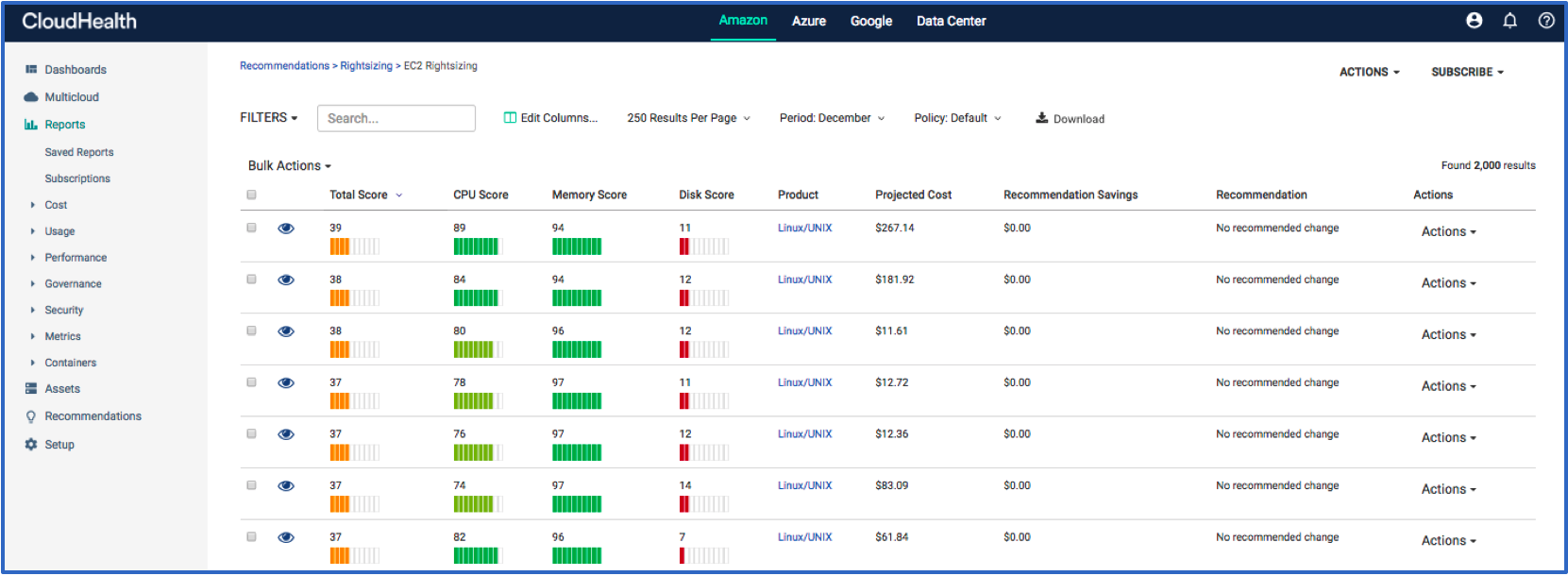Click the Dashboards icon in sidebar
This screenshot has width=1568, height=576.
click(x=31, y=70)
